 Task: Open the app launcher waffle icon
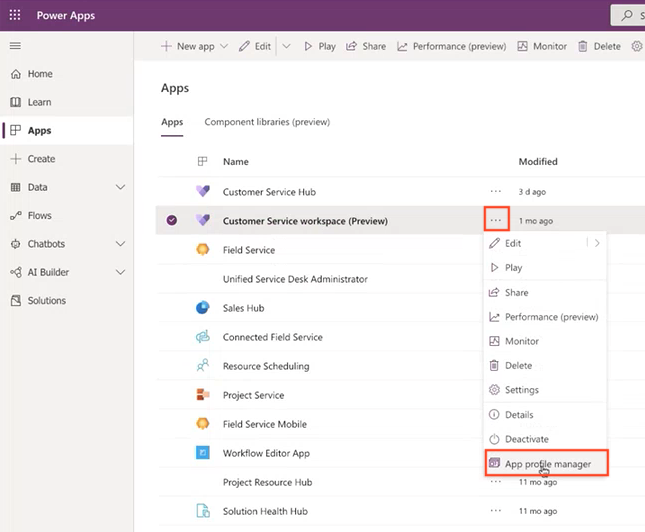[x=15, y=15]
